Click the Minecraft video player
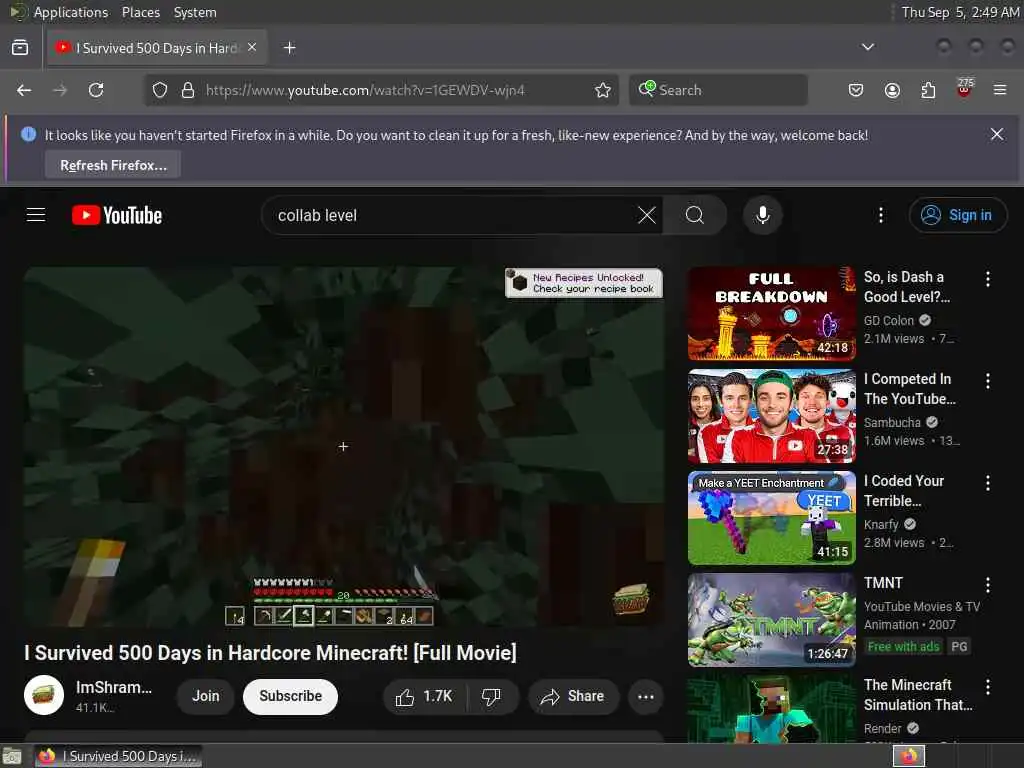Viewport: 1024px width, 768px height. pos(344,447)
